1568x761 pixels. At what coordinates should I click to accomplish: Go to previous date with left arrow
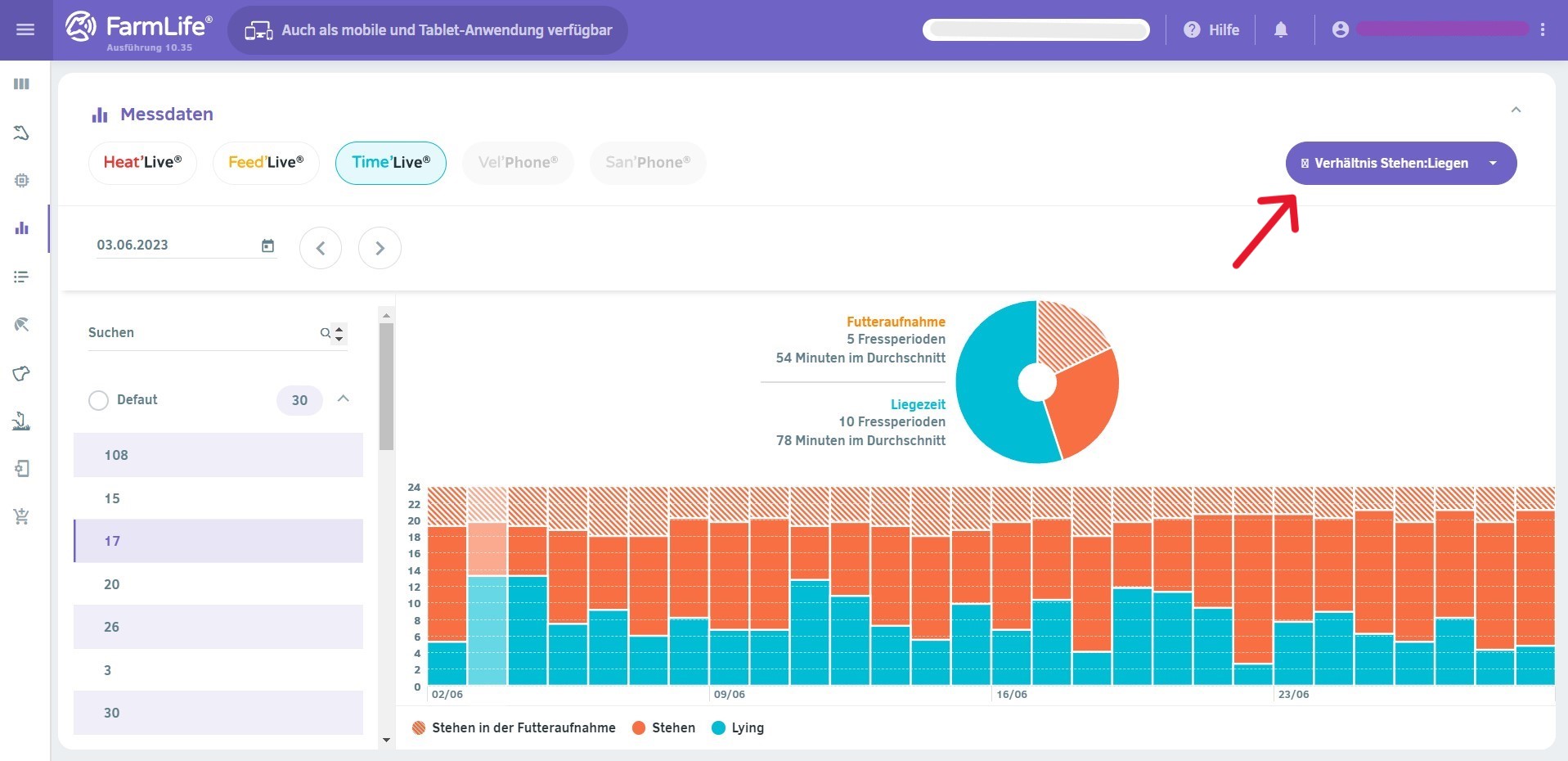[321, 248]
